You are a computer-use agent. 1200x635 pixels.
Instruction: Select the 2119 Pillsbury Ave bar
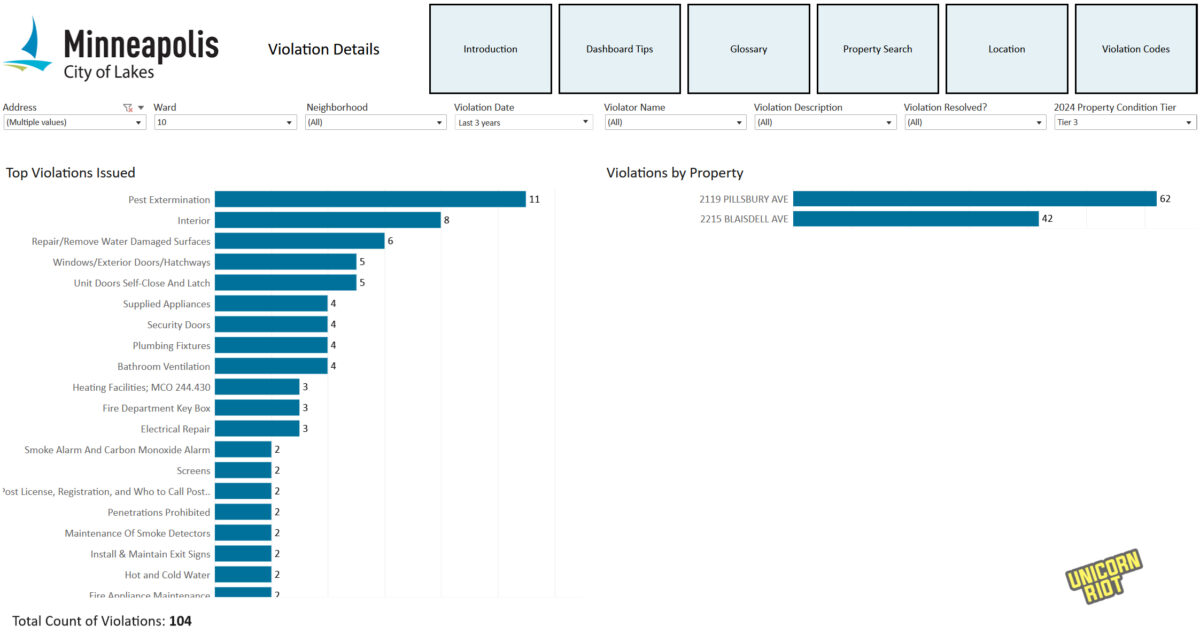click(x=974, y=199)
